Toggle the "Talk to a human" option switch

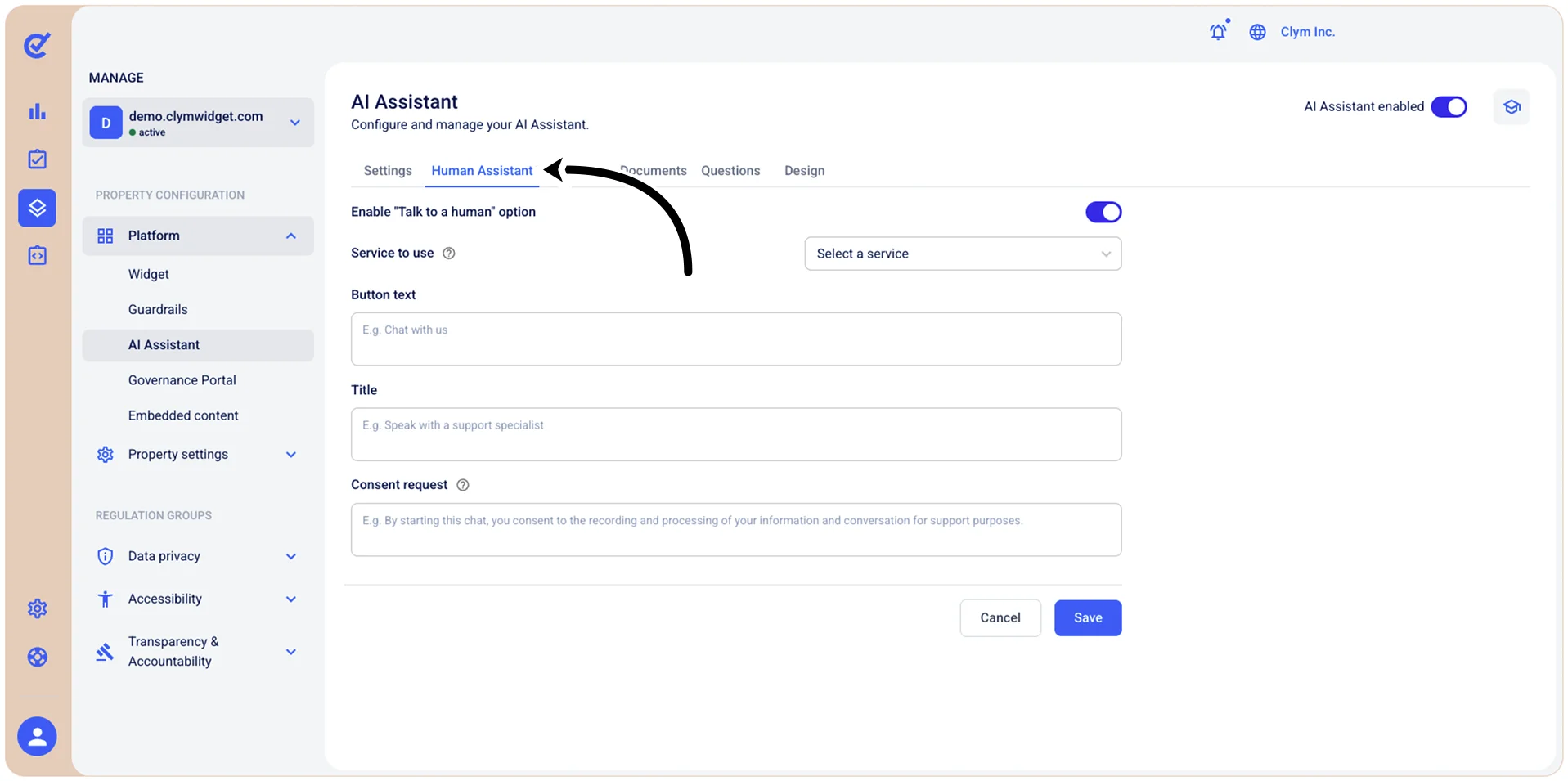click(1103, 213)
